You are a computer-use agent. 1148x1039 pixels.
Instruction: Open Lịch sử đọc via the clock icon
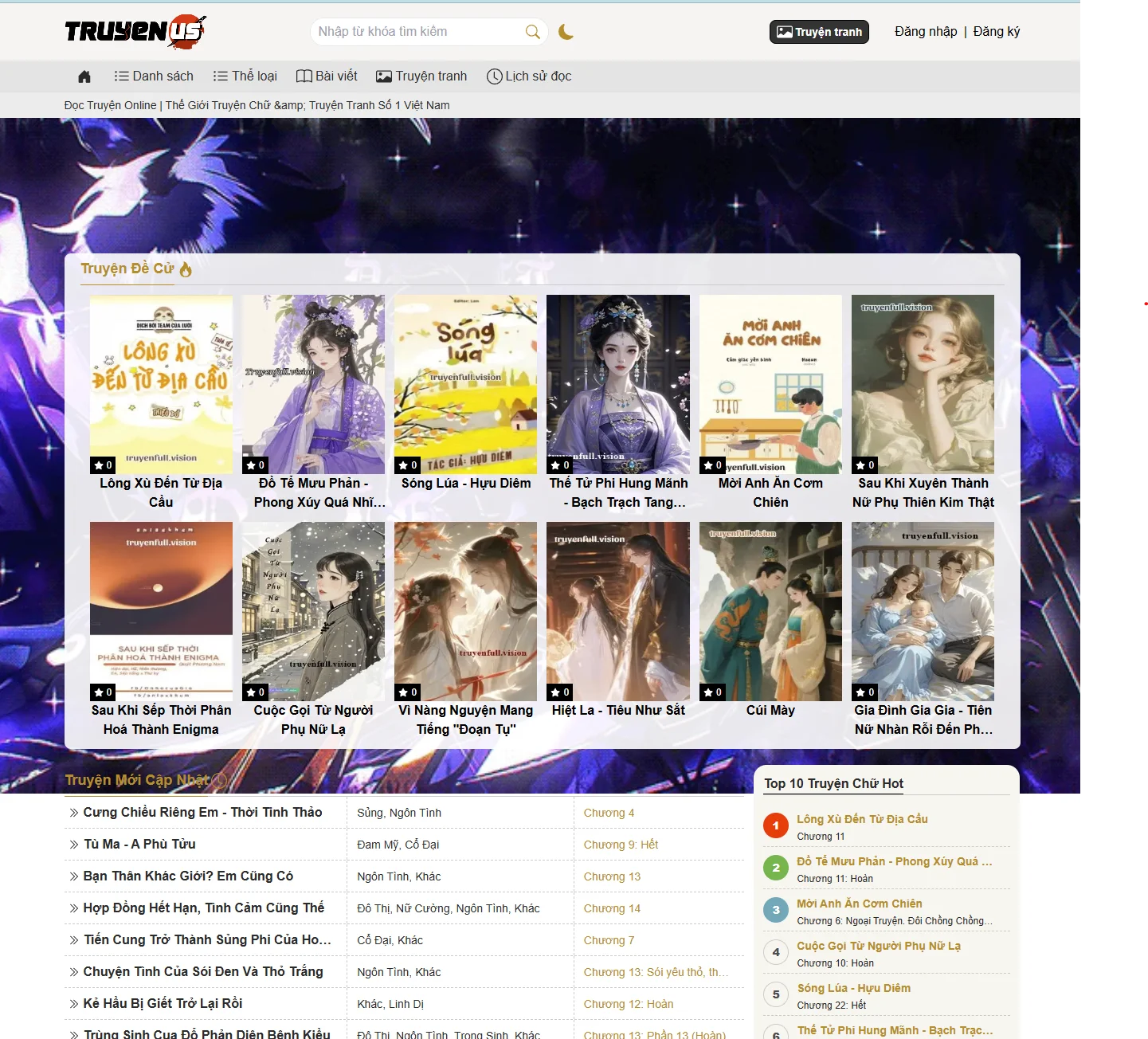tap(494, 76)
